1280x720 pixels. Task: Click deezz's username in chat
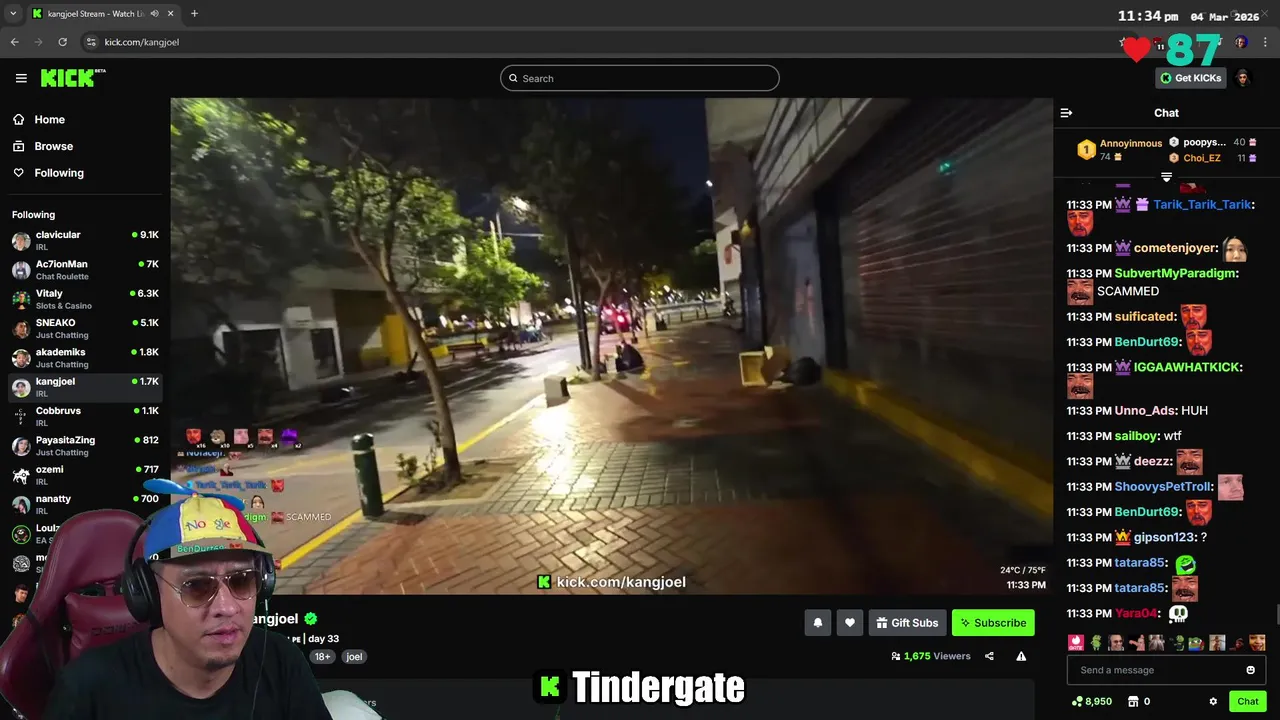[1152, 461]
